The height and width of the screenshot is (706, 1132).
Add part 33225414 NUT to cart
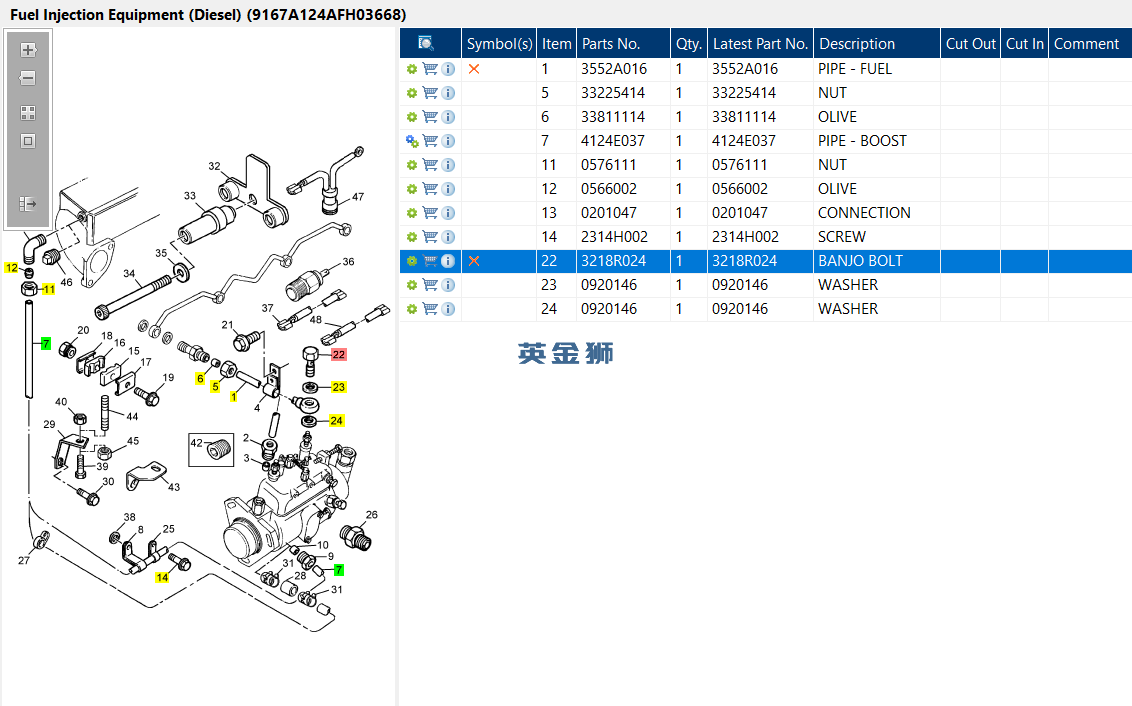(x=430, y=93)
